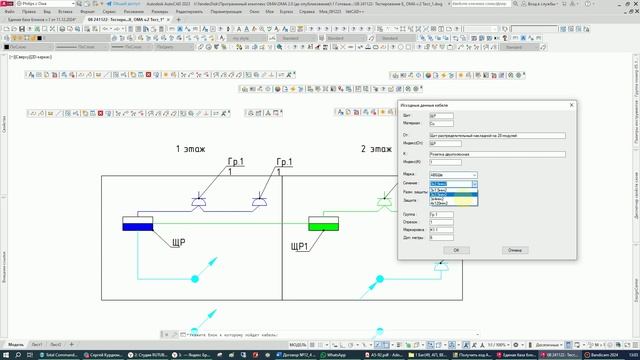Choose 3x1.5mm2 in Сечение list
The image size is (640, 360).
tap(453, 190)
